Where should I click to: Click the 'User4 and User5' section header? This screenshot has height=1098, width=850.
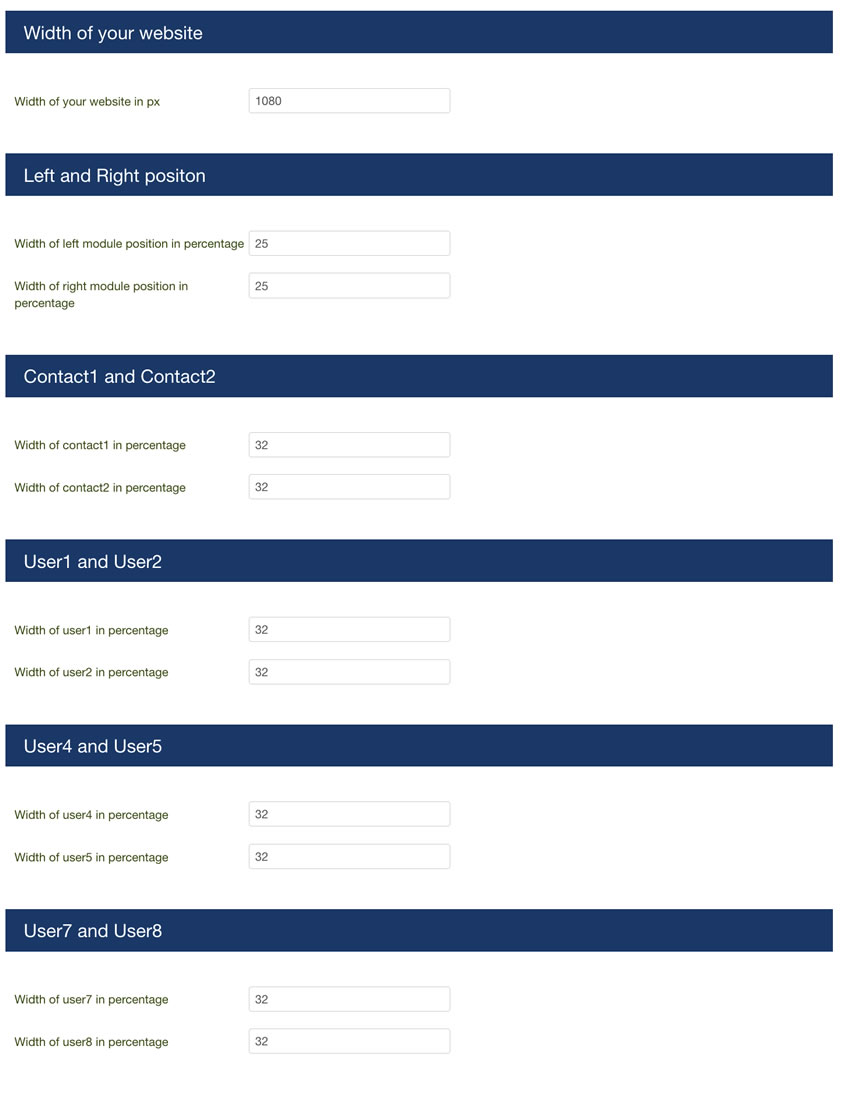pyautogui.click(x=419, y=746)
